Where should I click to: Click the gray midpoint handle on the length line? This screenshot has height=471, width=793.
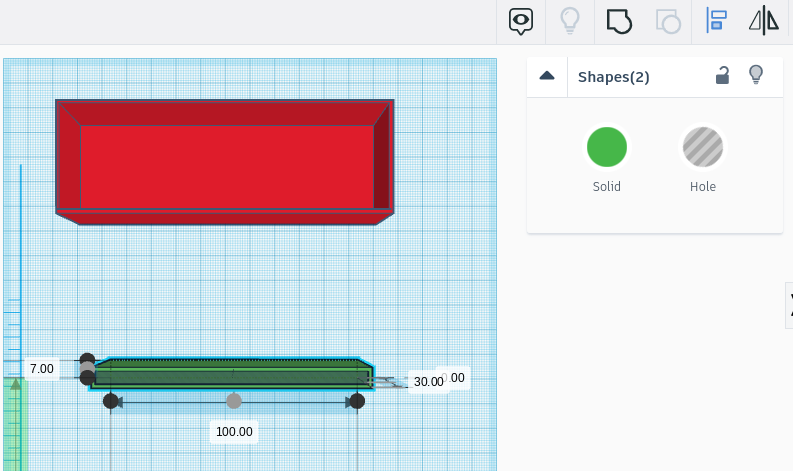(x=234, y=401)
